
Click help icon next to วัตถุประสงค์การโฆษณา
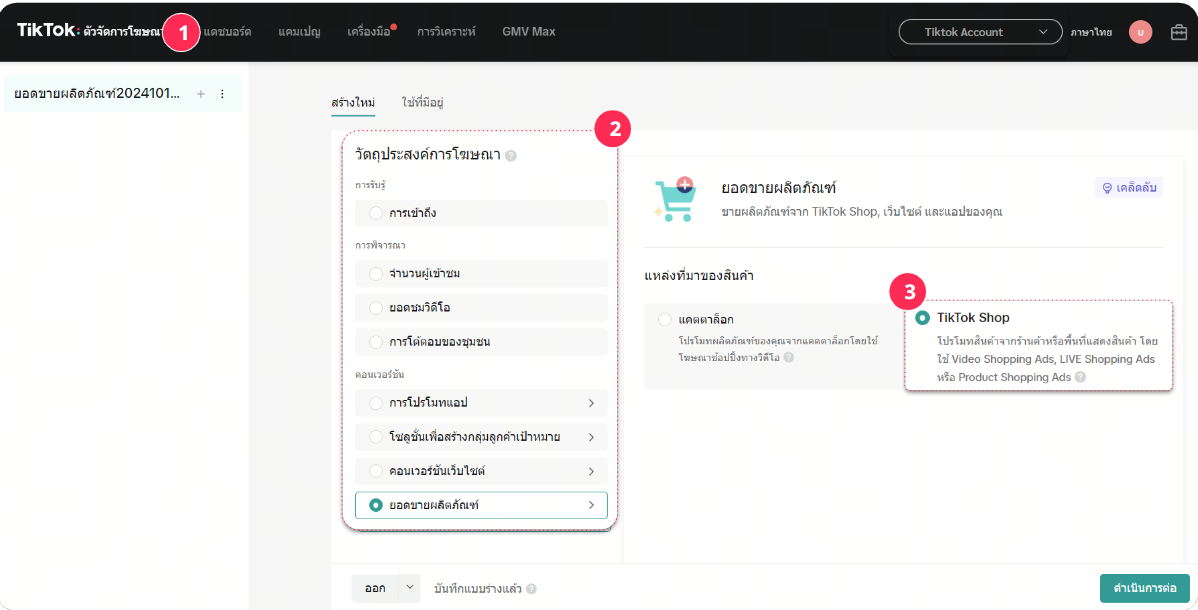(x=511, y=155)
